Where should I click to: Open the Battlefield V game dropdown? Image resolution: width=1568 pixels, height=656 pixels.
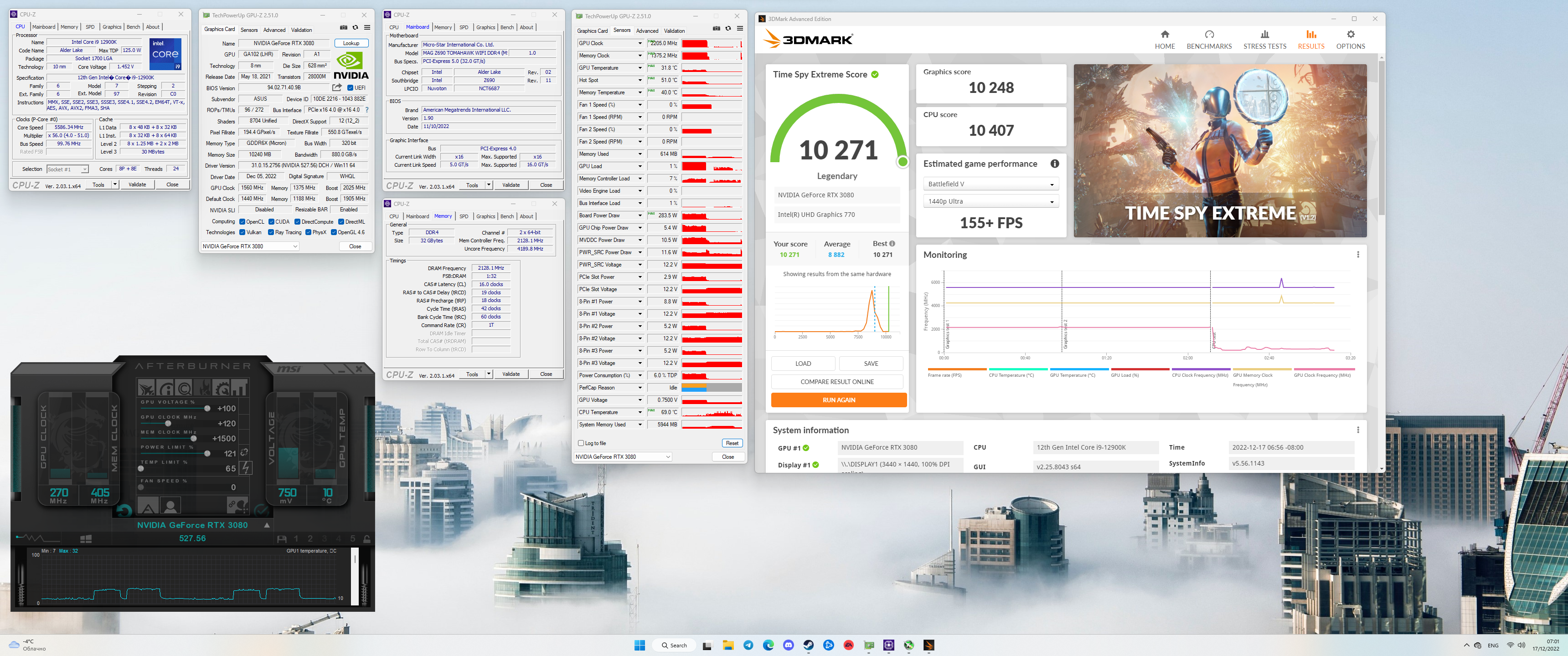(991, 184)
